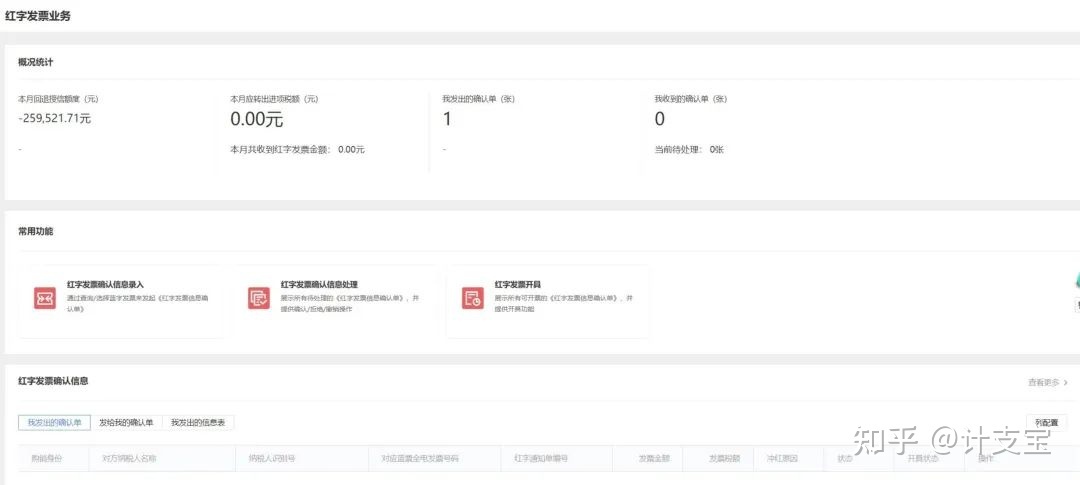Click the 红字发票开具 clock icon

click(x=472, y=298)
